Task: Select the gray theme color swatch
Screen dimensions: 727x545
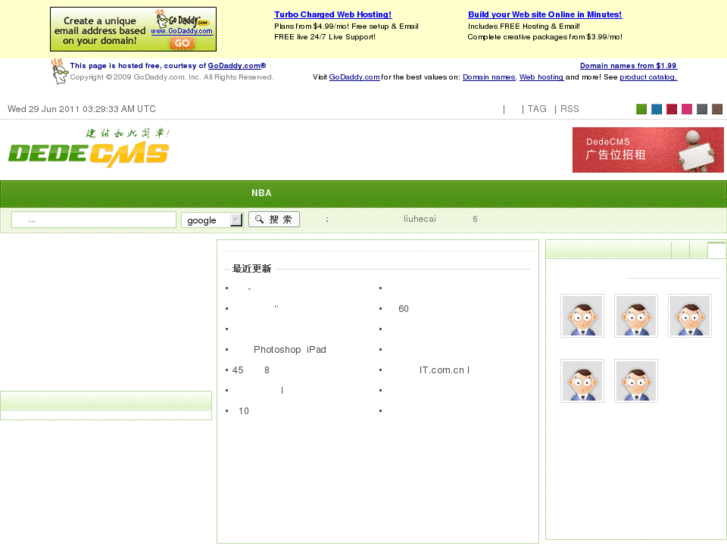Action: click(702, 109)
